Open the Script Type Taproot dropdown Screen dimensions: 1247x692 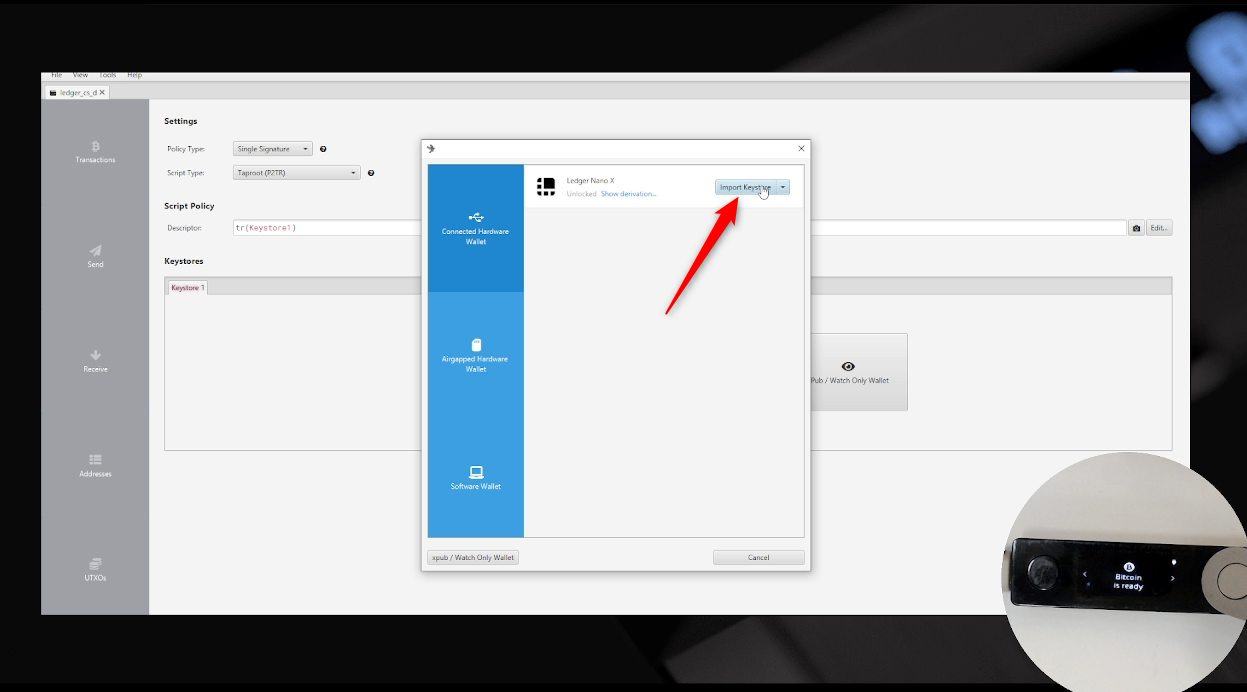pos(297,173)
